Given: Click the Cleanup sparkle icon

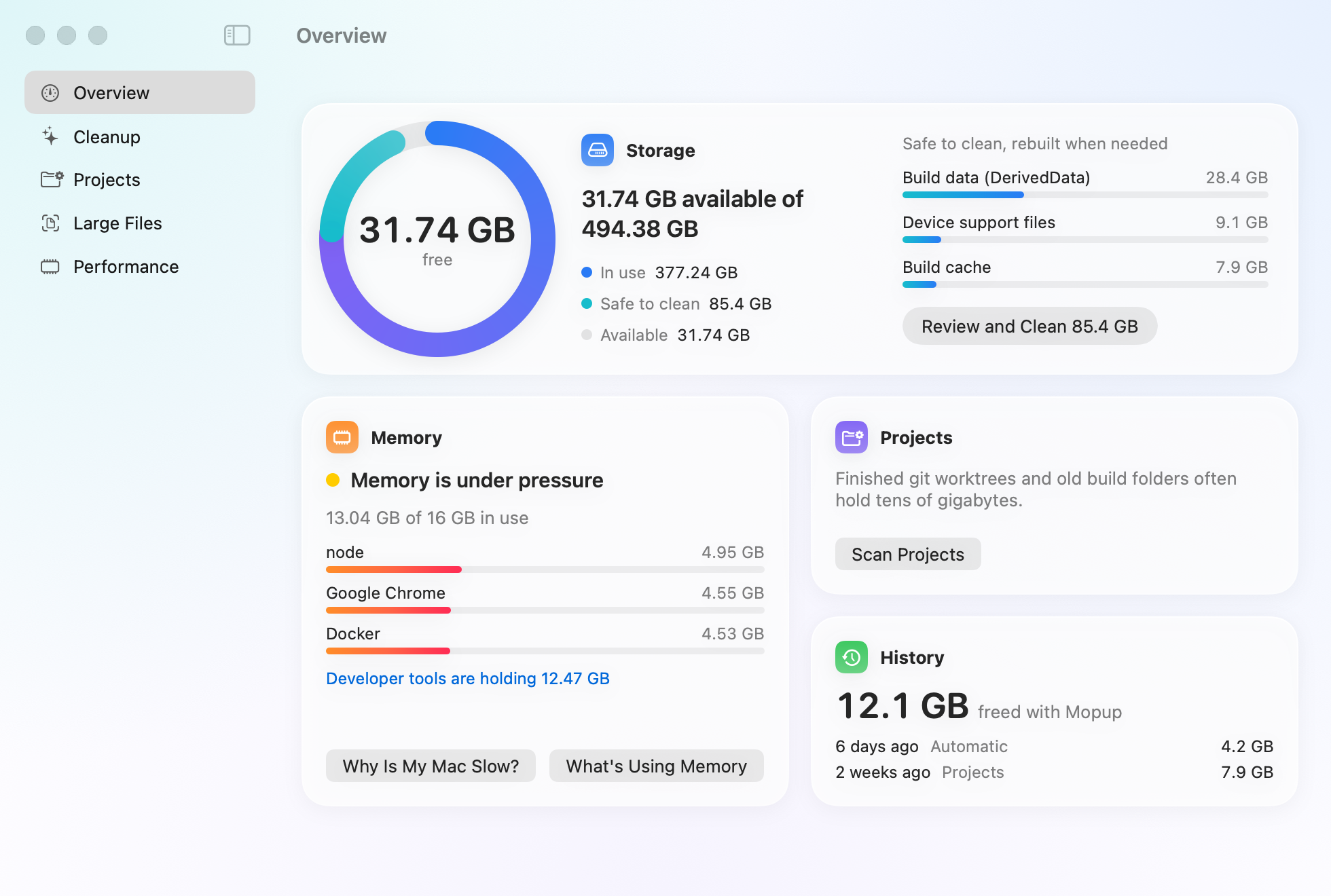Looking at the screenshot, I should tap(50, 136).
